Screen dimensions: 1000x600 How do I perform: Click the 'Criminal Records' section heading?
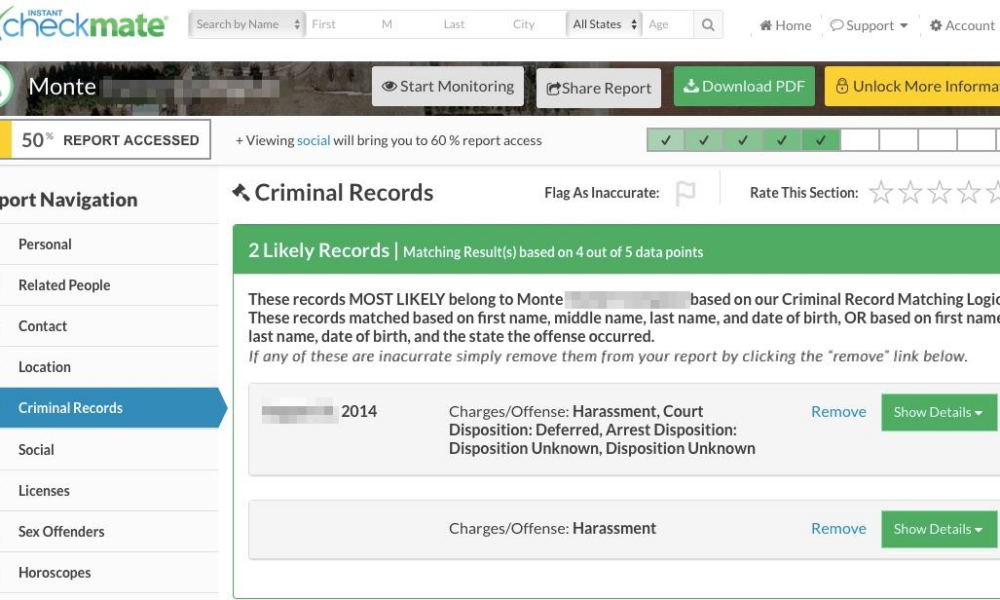[344, 193]
